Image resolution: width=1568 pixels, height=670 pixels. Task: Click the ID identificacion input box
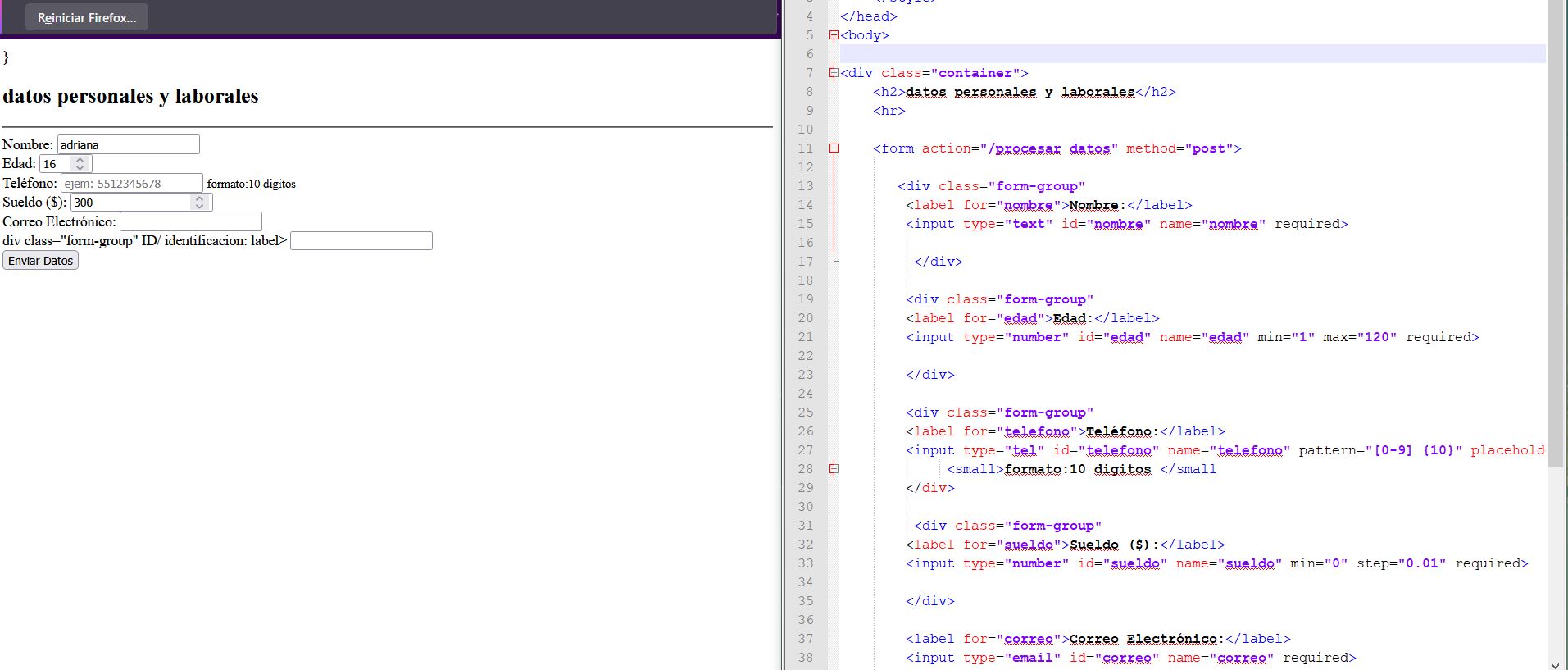pyautogui.click(x=361, y=241)
